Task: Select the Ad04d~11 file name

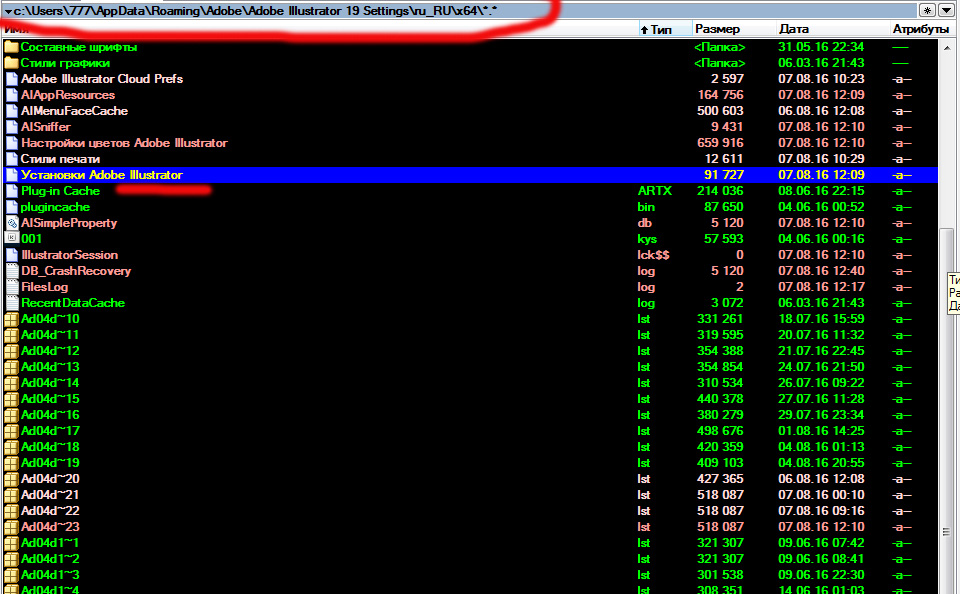Action: pos(50,335)
